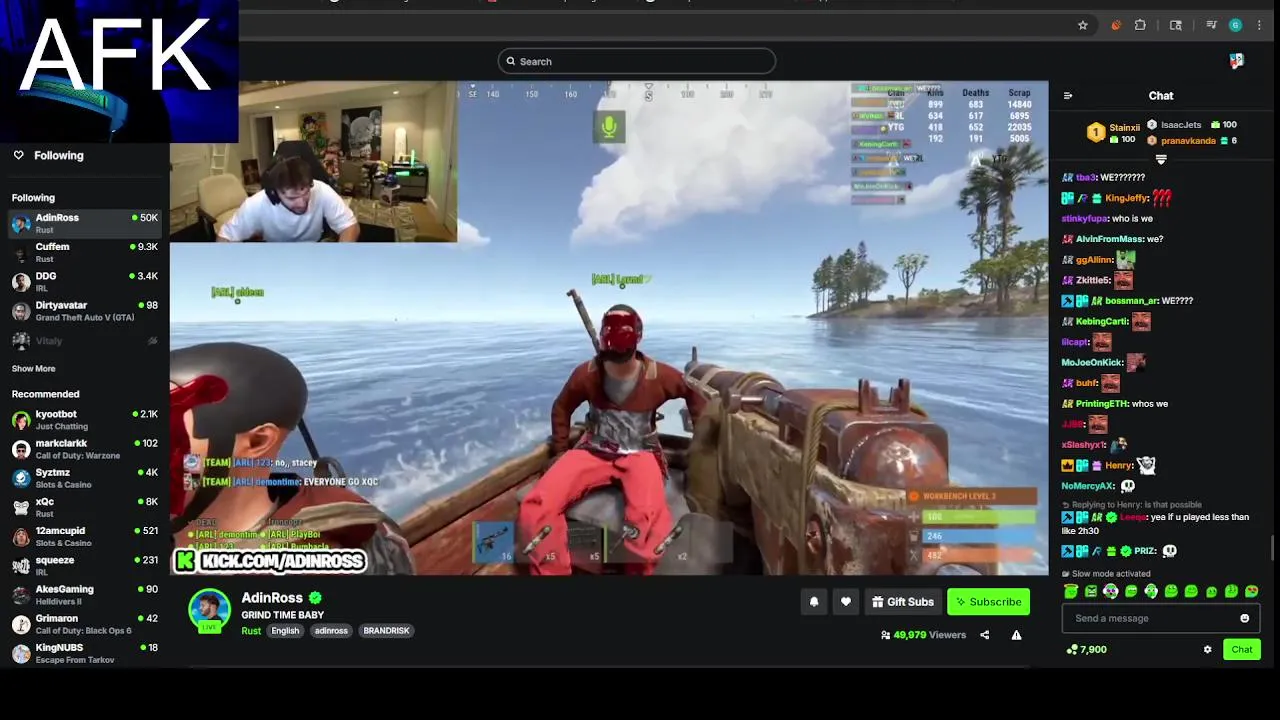Image resolution: width=1280 pixels, height=720 pixels.
Task: Click AdinRoss's verified badge
Action: pos(315,598)
